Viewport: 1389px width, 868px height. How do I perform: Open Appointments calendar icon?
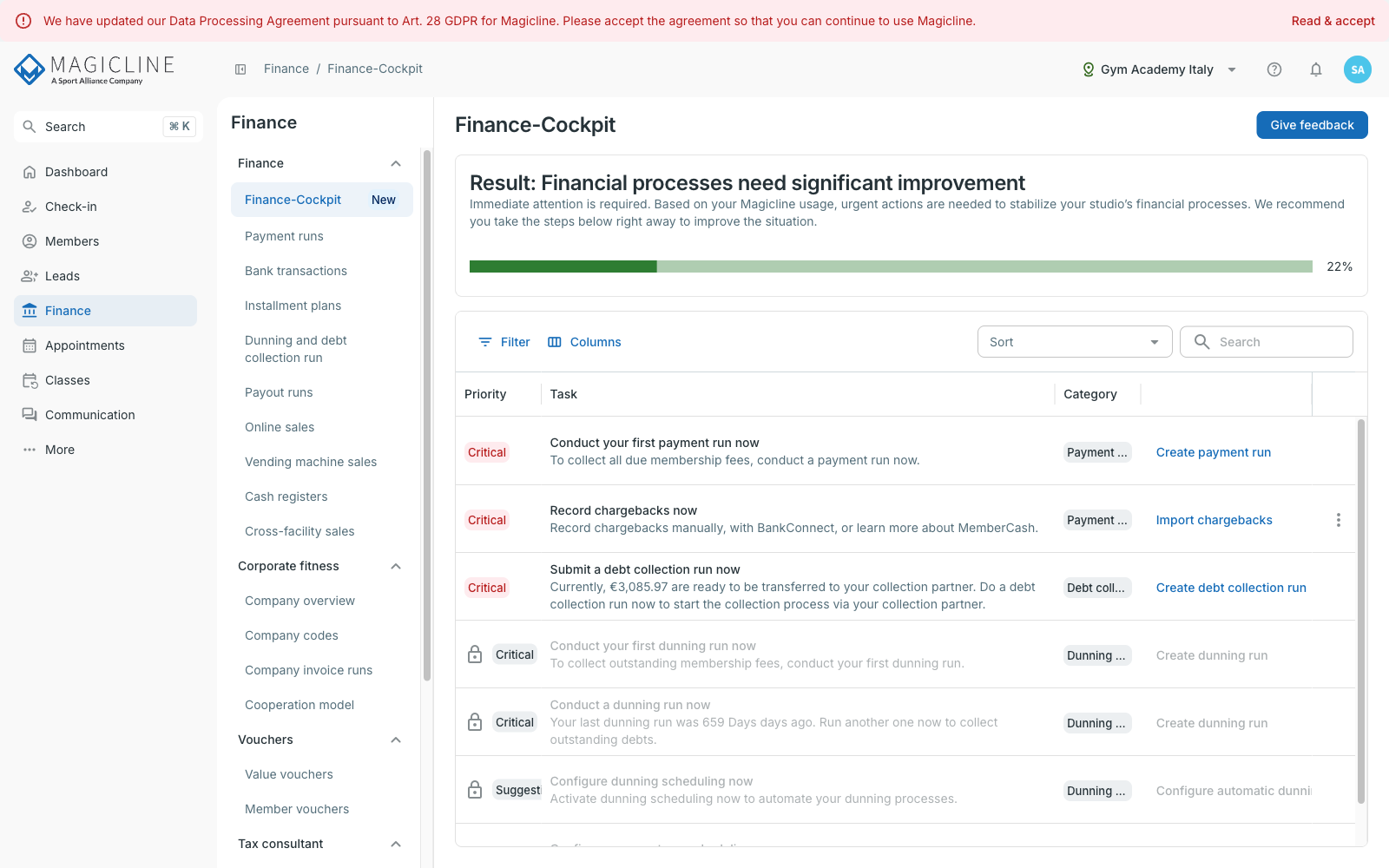tap(30, 345)
